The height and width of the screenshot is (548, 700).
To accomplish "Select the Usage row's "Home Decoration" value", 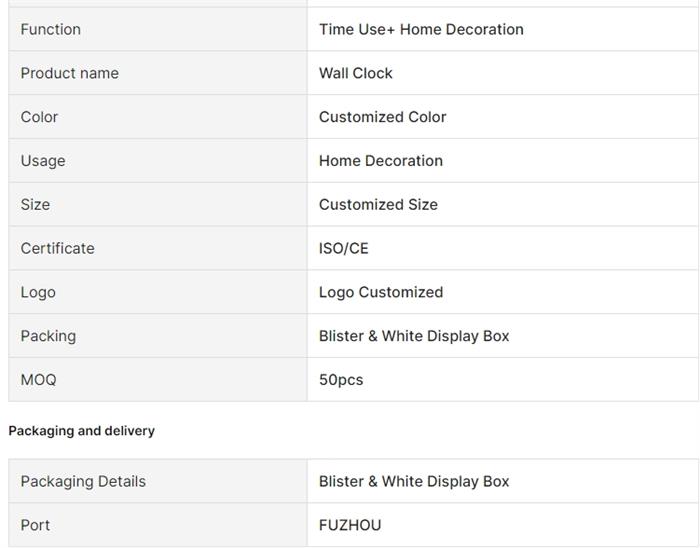I will click(x=381, y=161).
